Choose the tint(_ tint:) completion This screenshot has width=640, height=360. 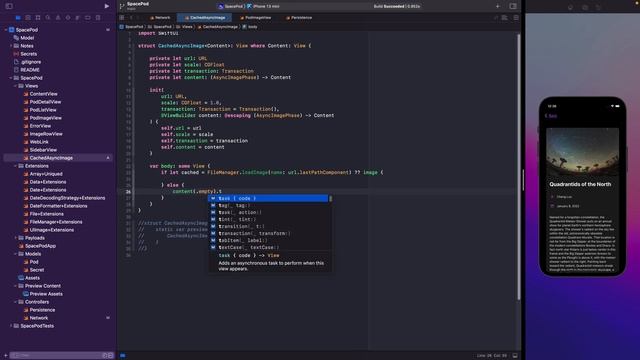click(269, 219)
